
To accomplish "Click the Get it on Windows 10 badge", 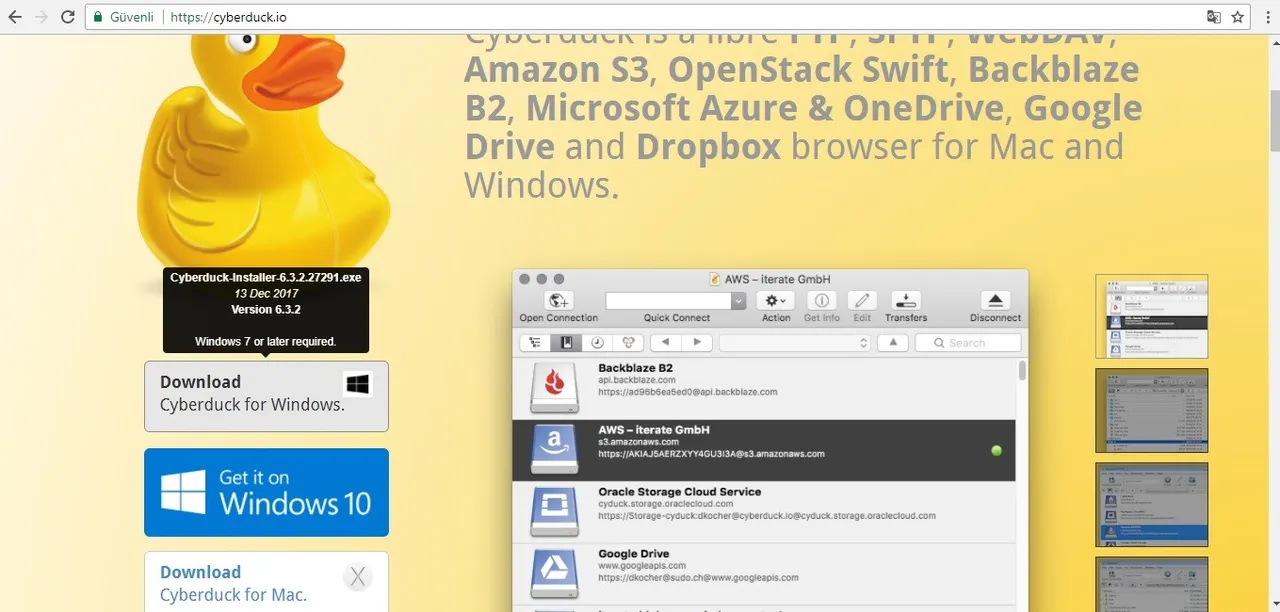I will 266,492.
